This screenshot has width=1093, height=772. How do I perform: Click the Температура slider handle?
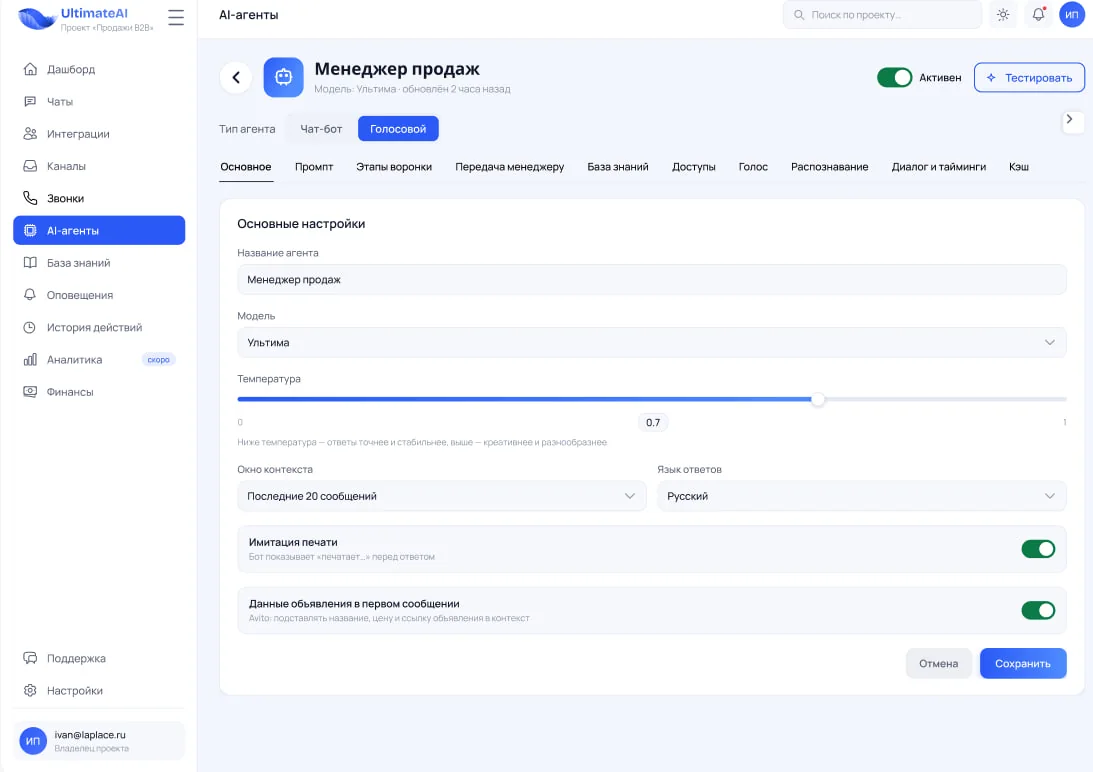pos(818,400)
